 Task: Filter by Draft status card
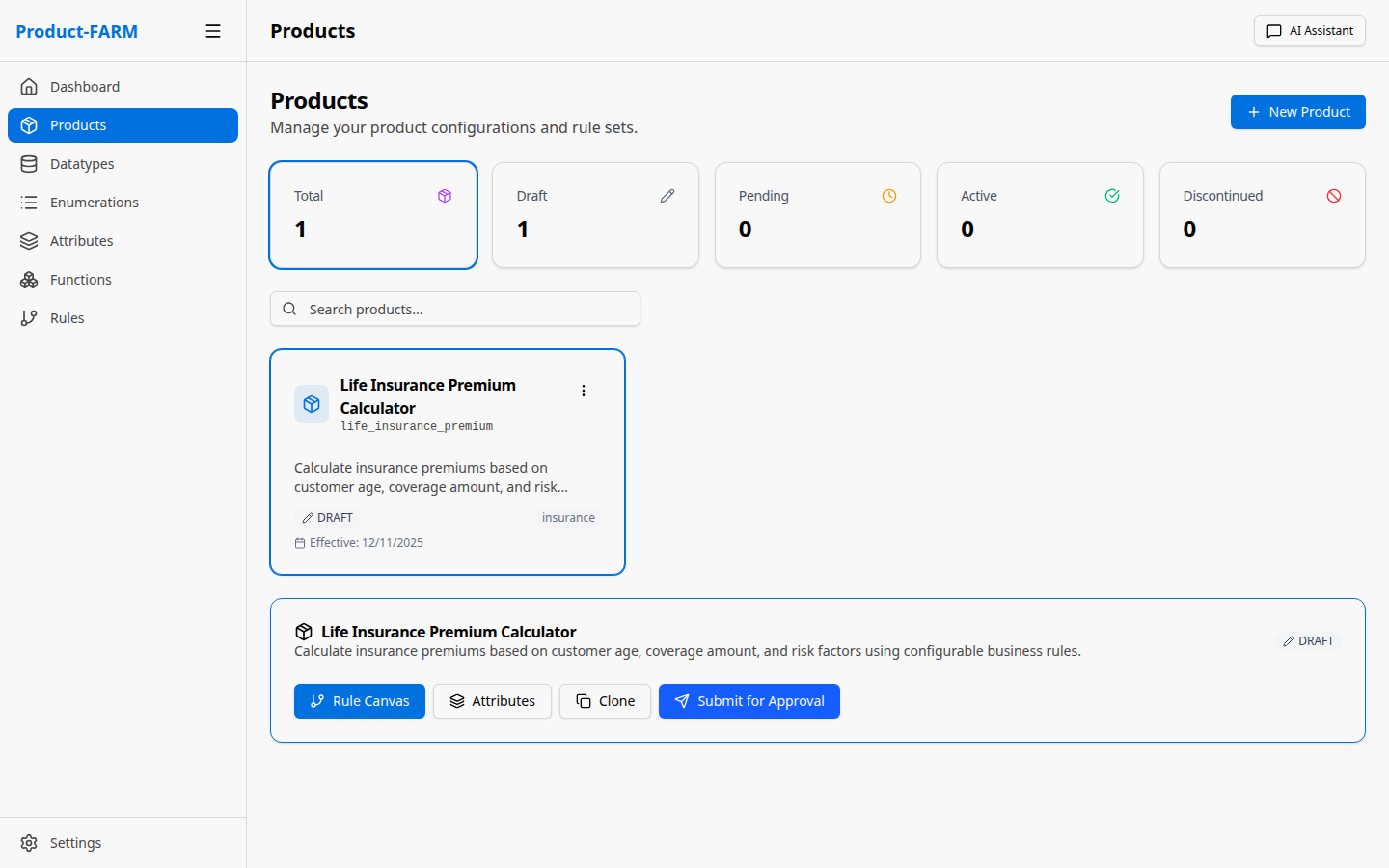click(x=595, y=215)
